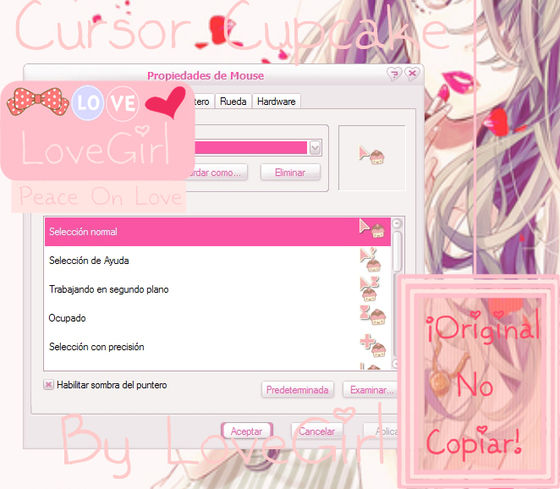
Task: Choose the Selección de Ayuda cursor icon
Action: (x=370, y=260)
